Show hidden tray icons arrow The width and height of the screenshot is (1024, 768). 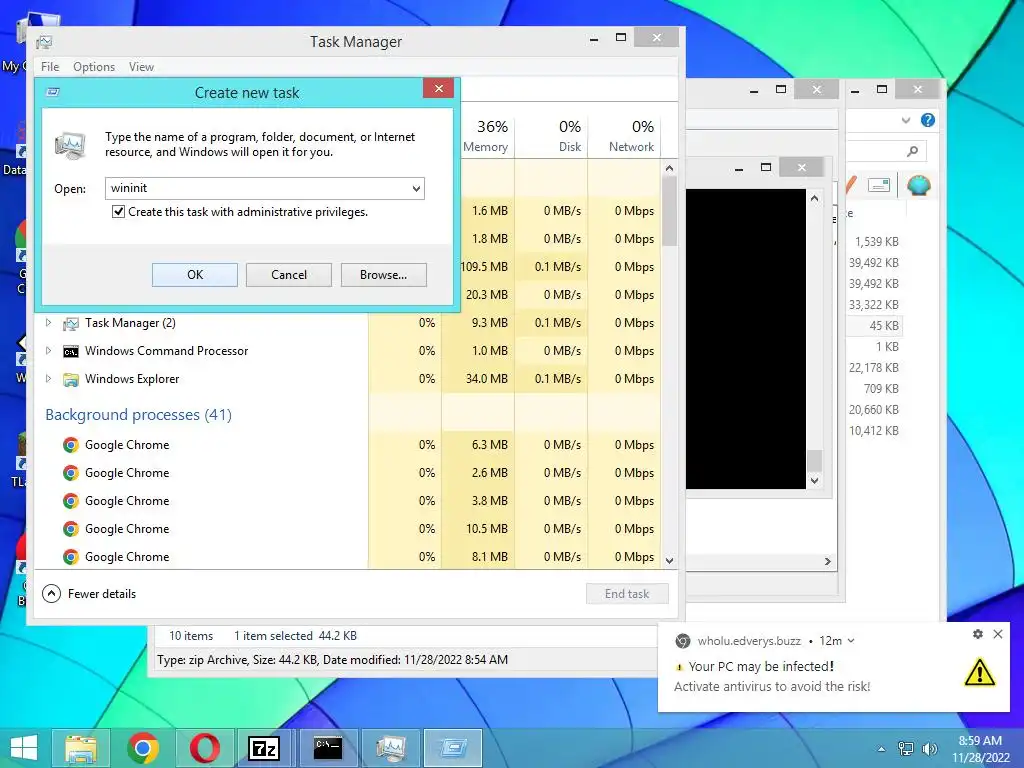tap(882, 749)
